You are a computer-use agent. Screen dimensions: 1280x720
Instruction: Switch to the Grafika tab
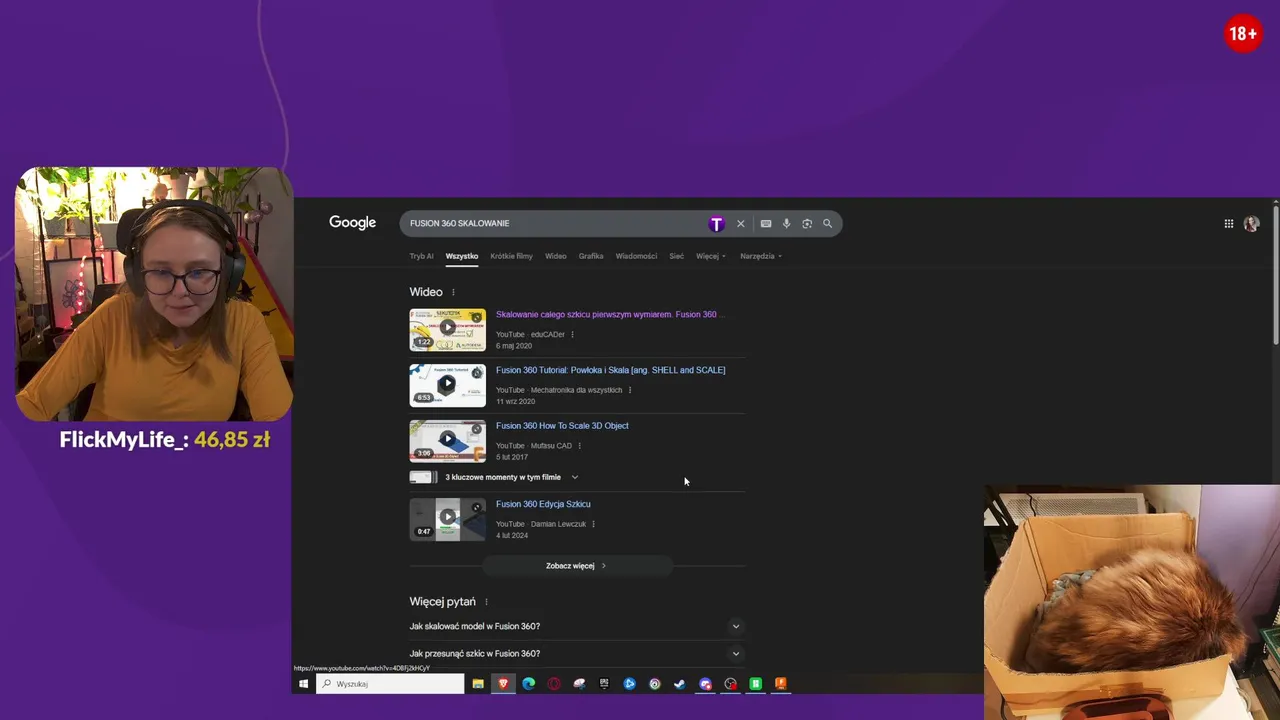591,256
